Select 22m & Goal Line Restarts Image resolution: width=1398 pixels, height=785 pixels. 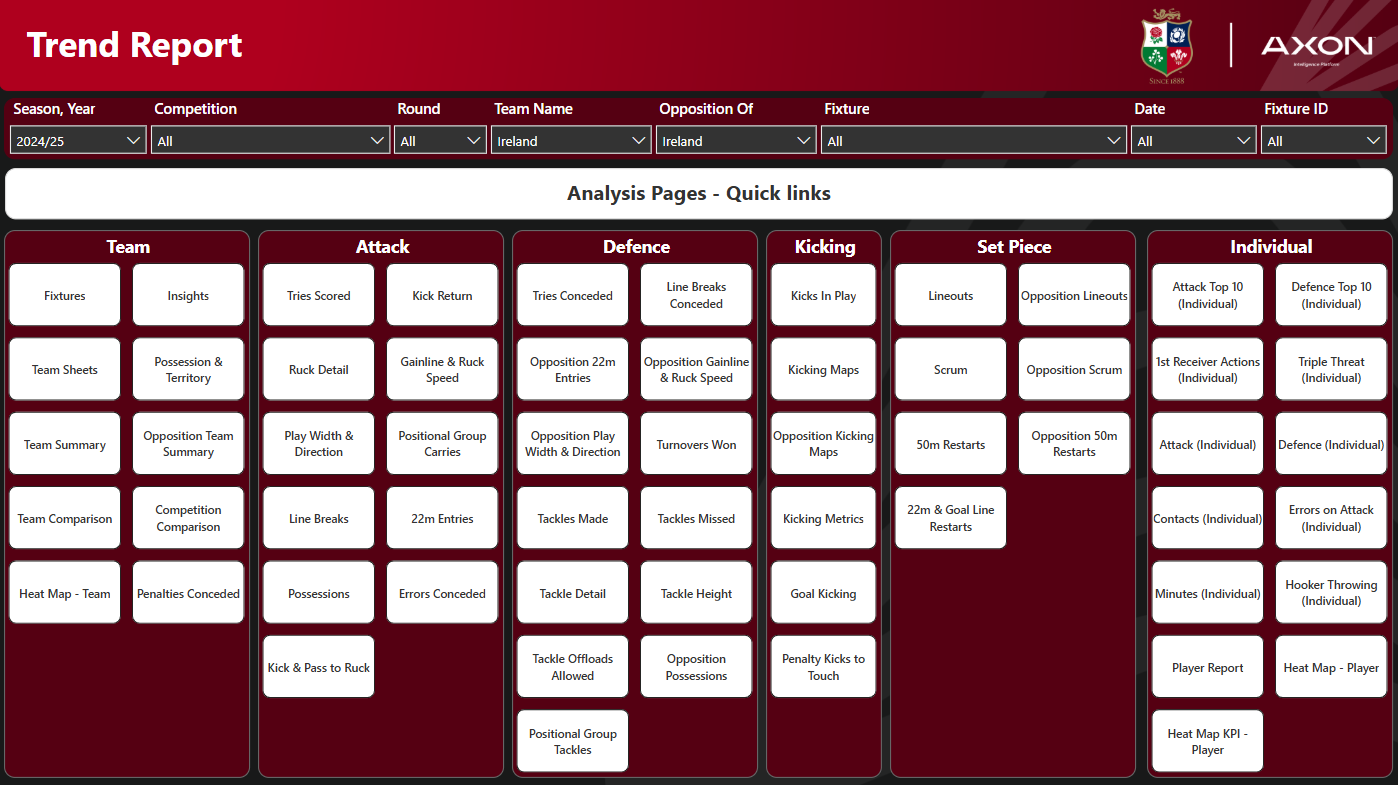[950, 517]
